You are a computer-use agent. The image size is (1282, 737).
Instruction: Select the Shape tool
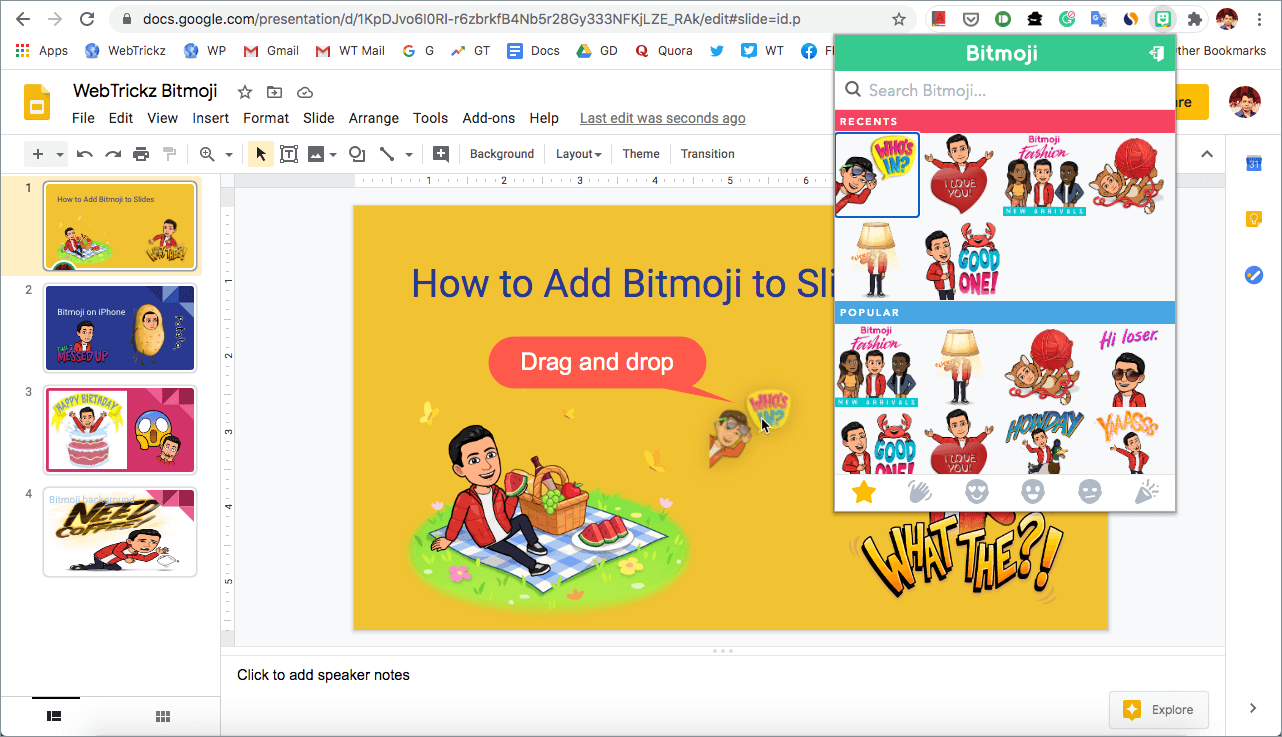point(357,154)
